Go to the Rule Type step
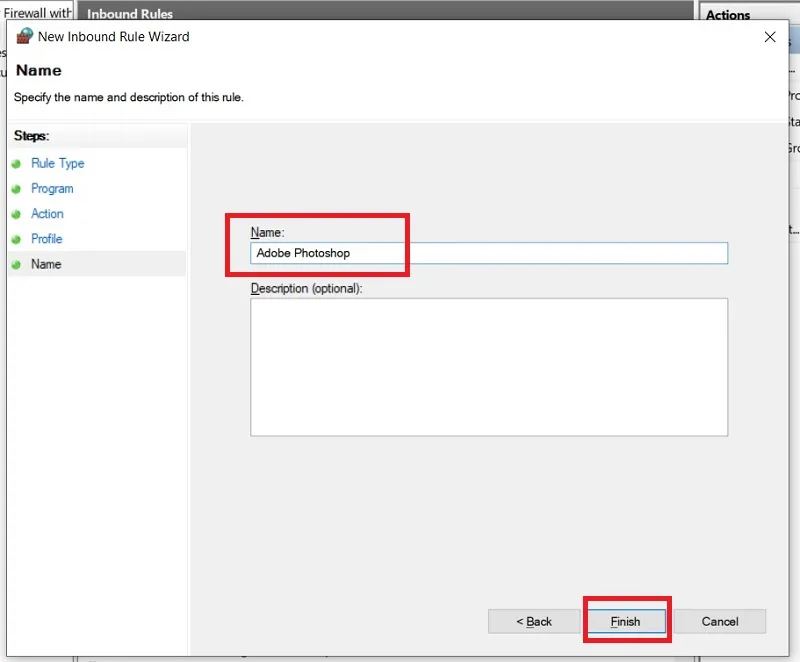Viewport: 800px width, 662px height. [58, 163]
